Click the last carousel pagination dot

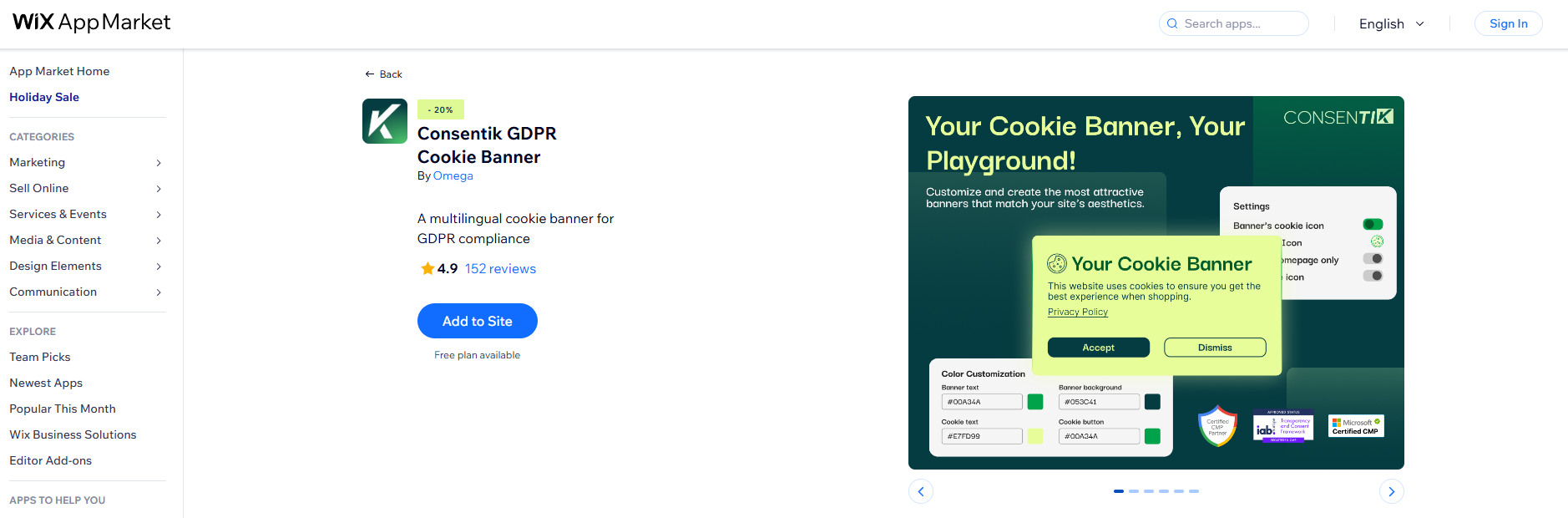pyautogui.click(x=1194, y=491)
